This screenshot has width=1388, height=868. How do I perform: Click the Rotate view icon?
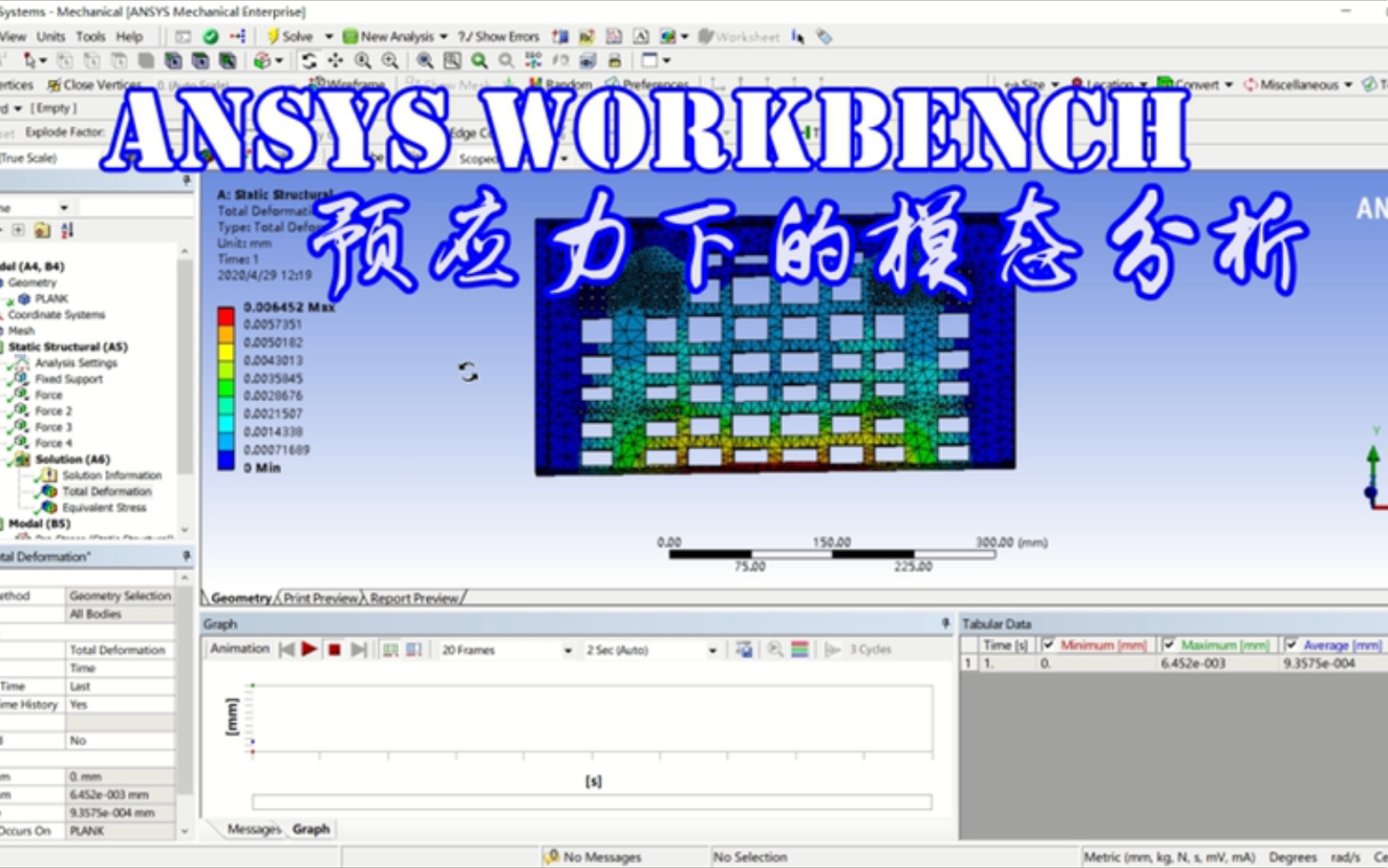point(308,59)
